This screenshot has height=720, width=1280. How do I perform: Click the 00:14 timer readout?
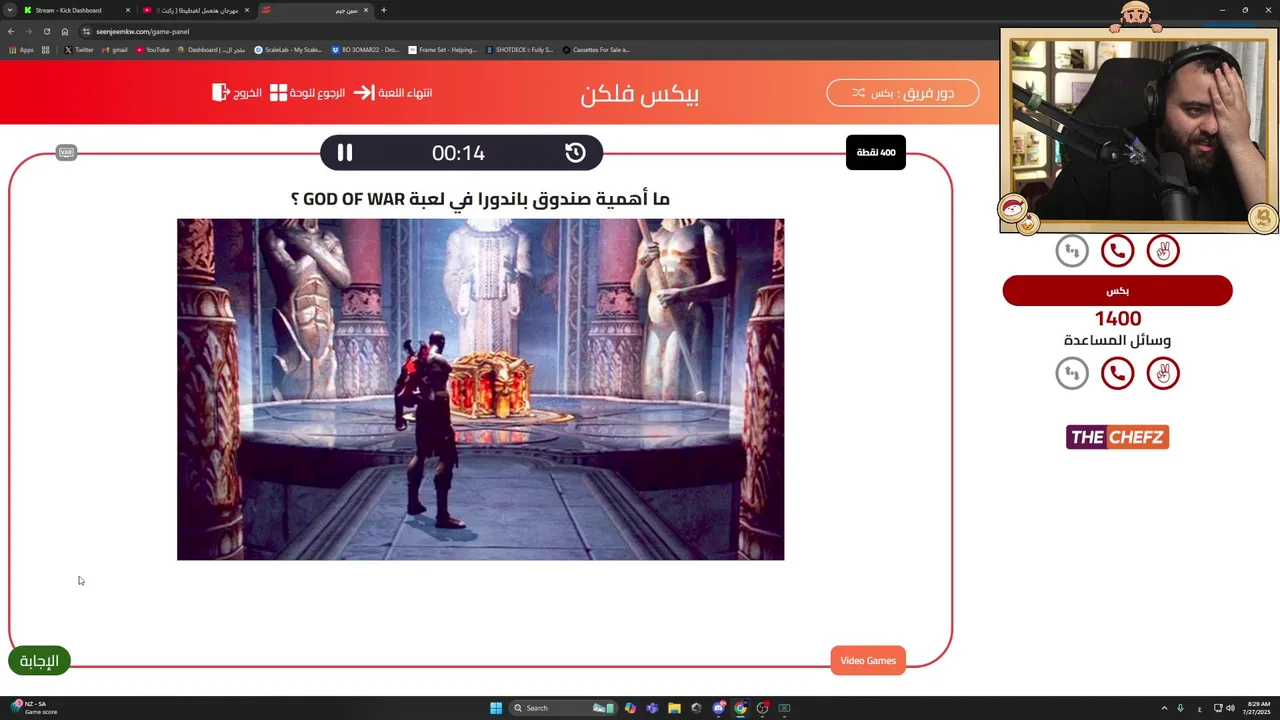[x=458, y=152]
